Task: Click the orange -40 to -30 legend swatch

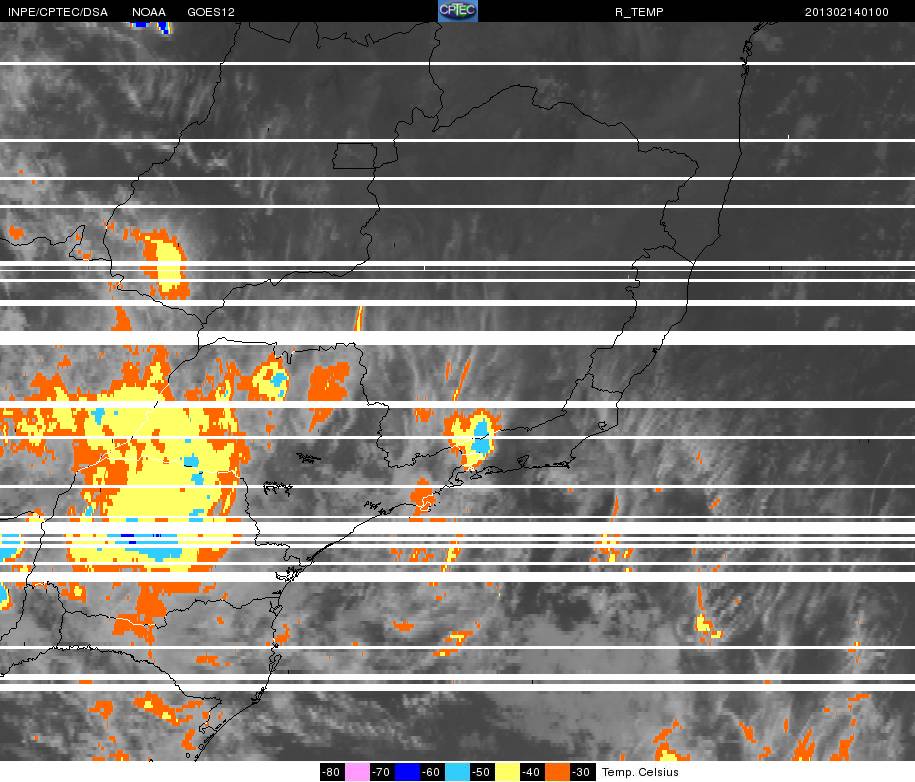Action: coord(557,772)
